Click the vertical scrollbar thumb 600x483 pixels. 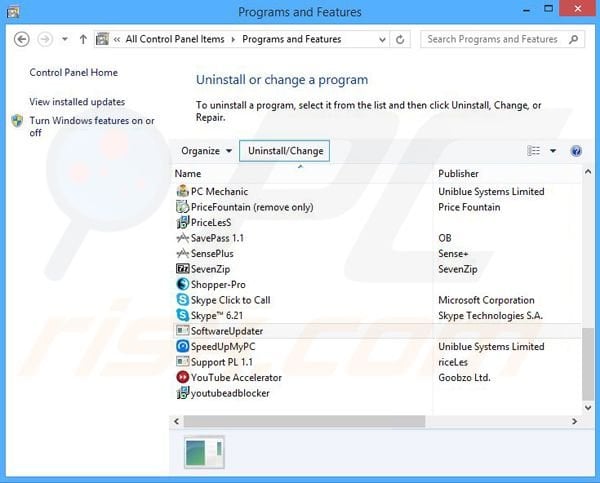pos(588,364)
